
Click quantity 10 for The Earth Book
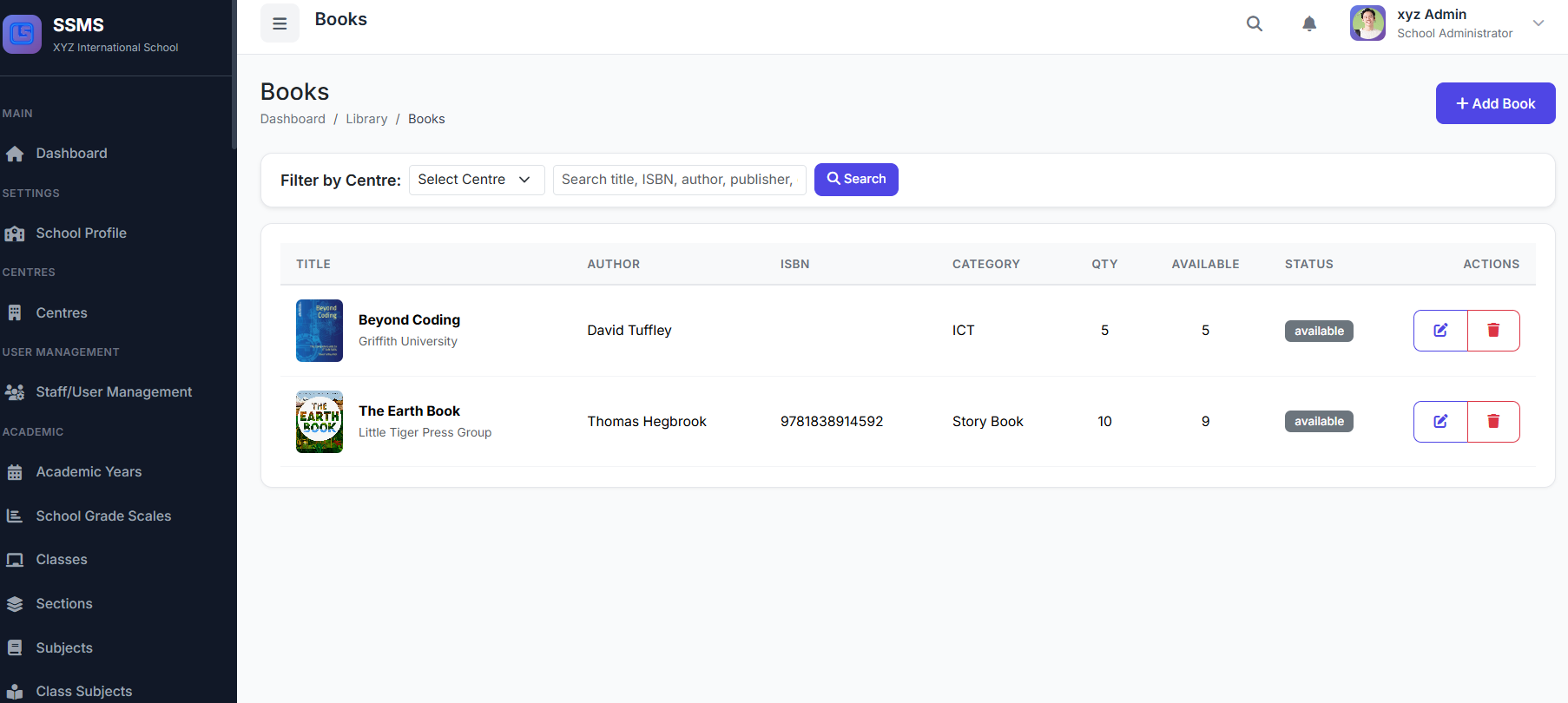coord(1104,422)
